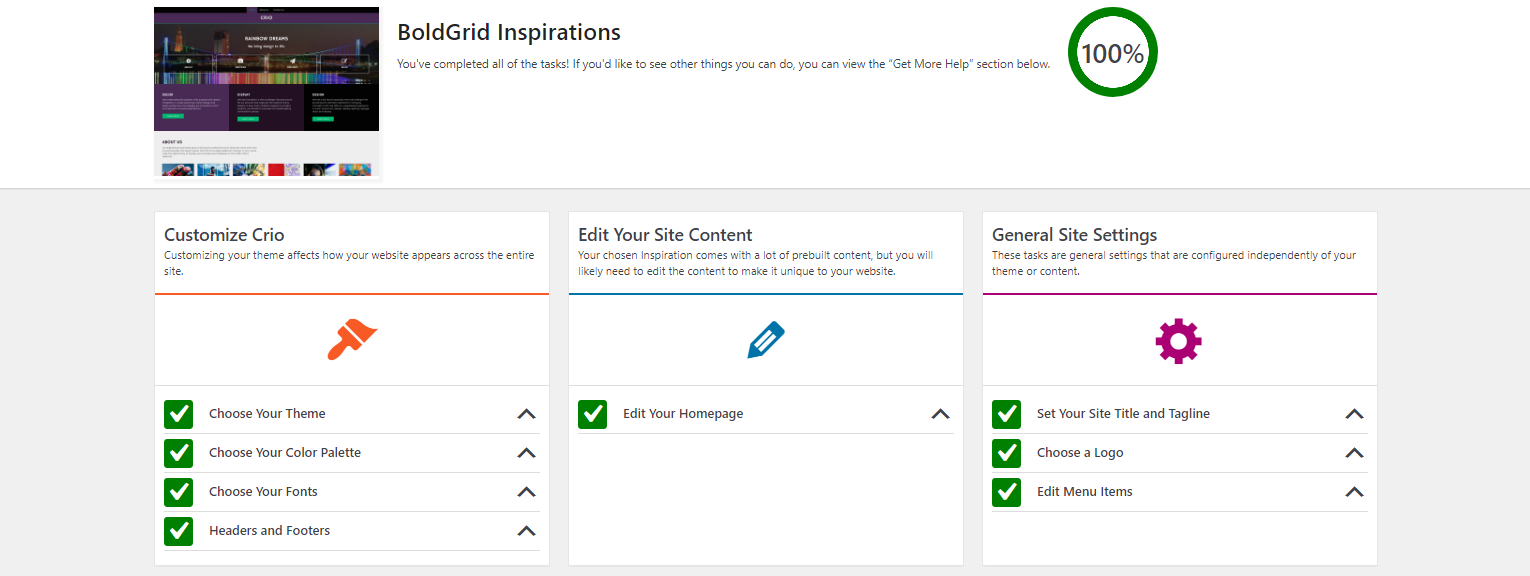
Task: Click the Edit Your Homepage green checkmark
Action: coord(593,414)
